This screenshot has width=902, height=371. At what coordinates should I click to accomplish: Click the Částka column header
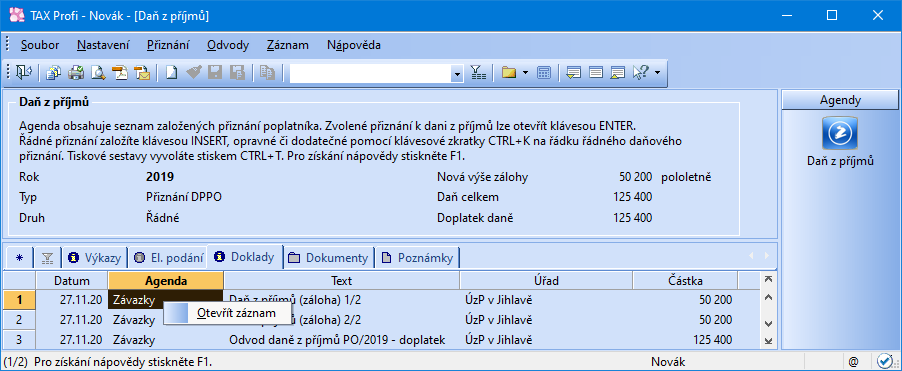tap(685, 281)
